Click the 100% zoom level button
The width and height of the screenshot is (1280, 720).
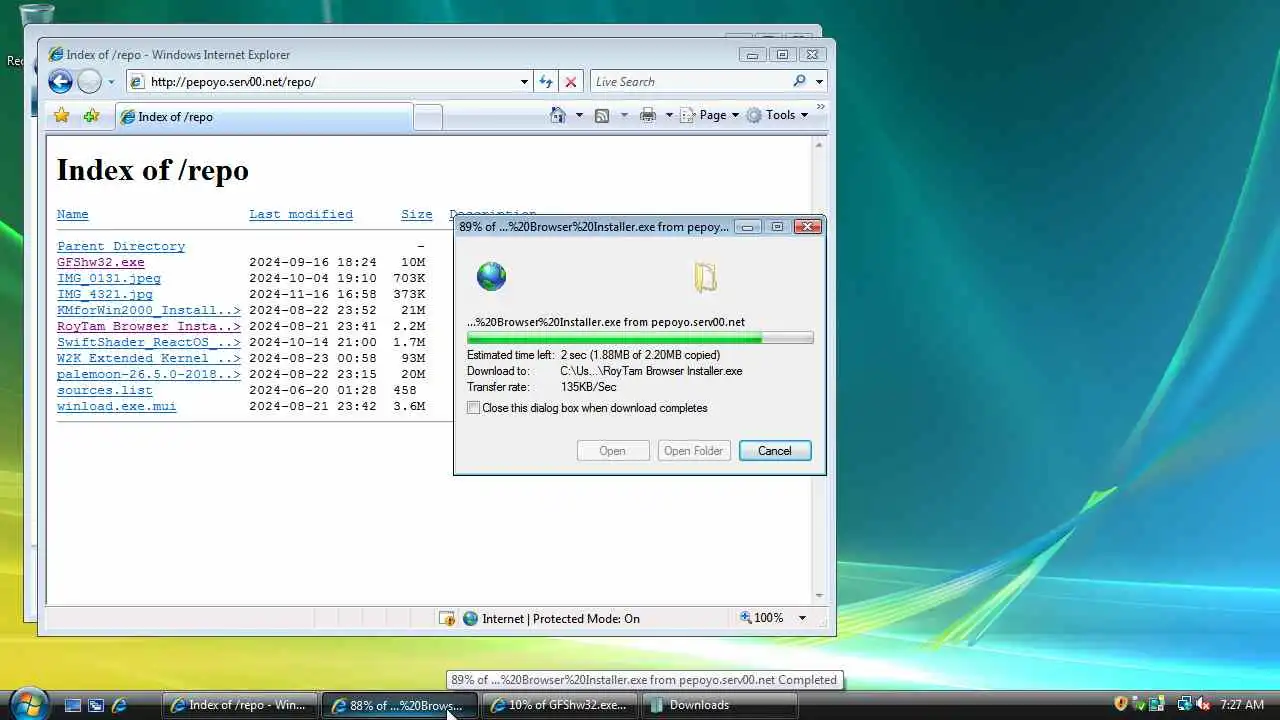pos(762,618)
